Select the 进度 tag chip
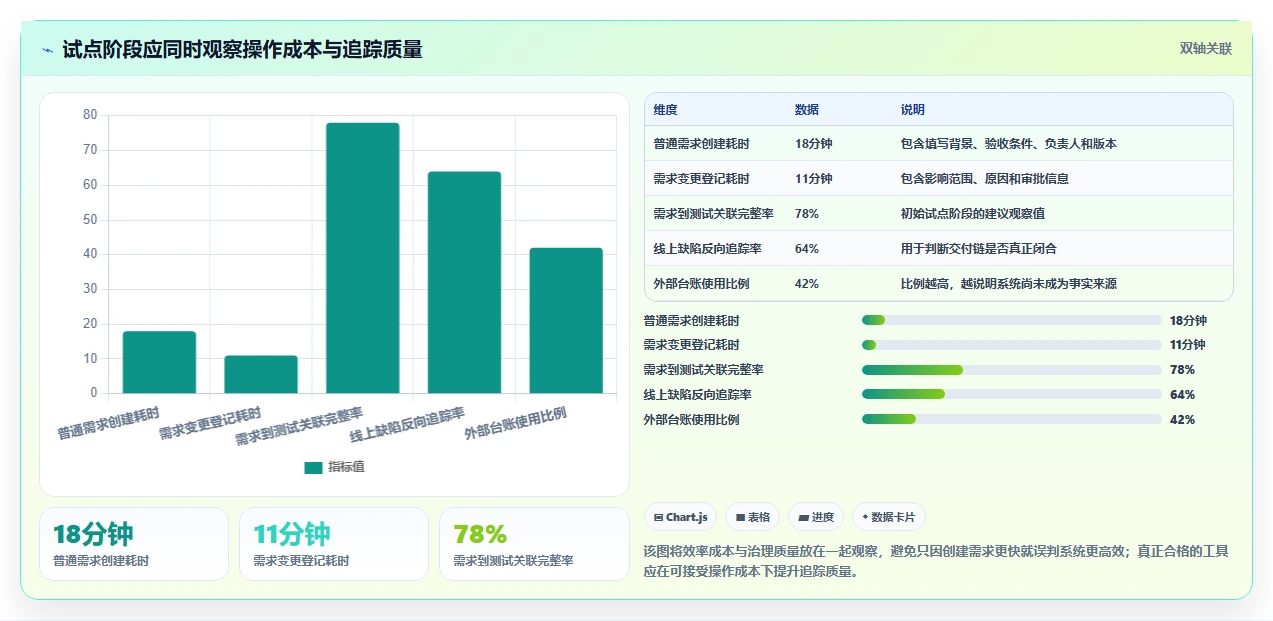Viewport: 1273px width, 621px height. coord(816,517)
